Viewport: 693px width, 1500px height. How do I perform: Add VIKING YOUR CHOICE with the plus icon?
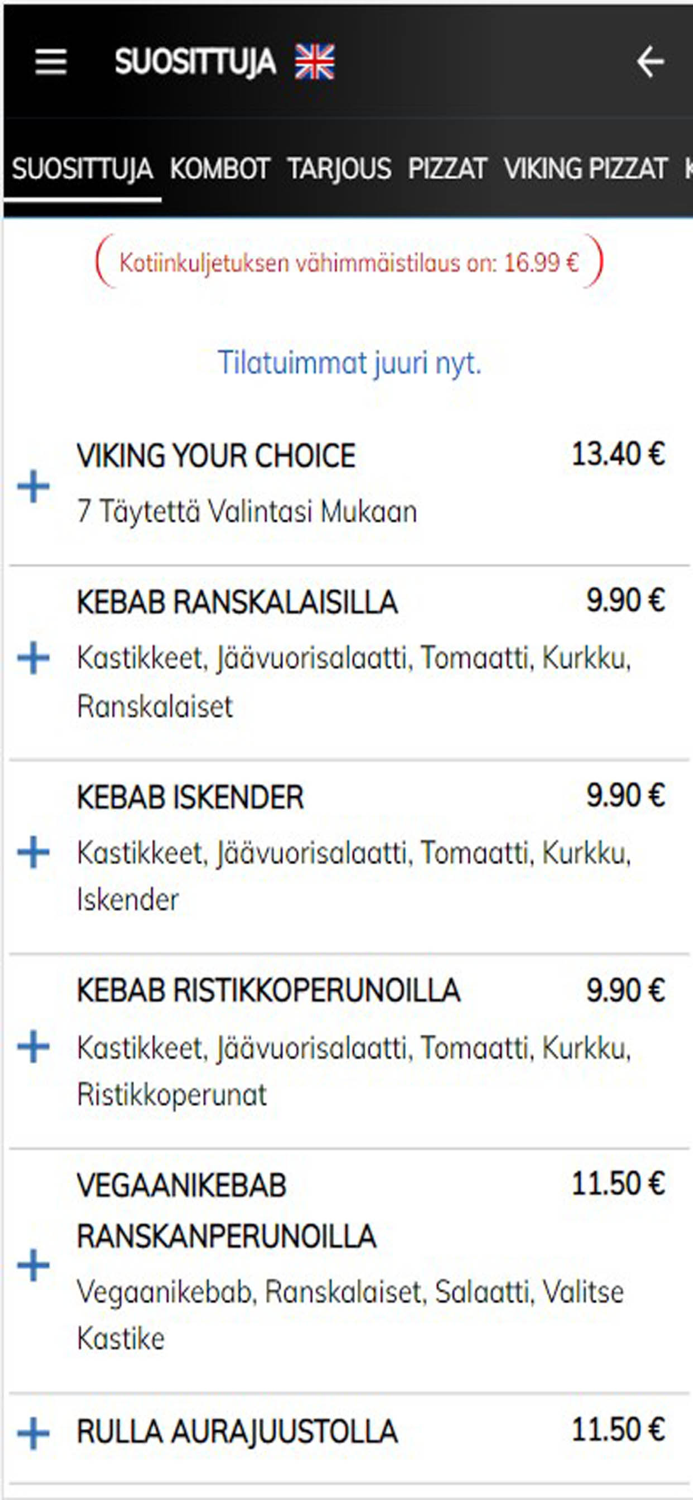(33, 487)
